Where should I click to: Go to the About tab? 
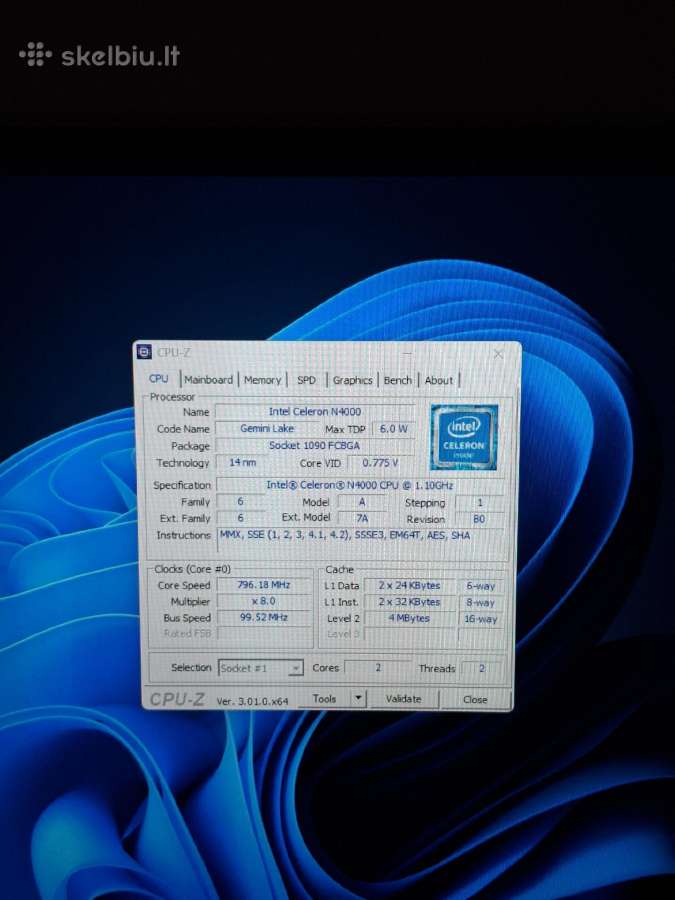(439, 380)
